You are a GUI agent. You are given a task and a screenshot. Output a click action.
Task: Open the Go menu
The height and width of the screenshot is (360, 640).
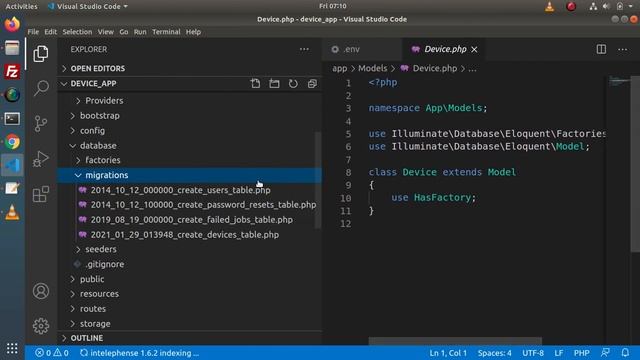(x=124, y=32)
